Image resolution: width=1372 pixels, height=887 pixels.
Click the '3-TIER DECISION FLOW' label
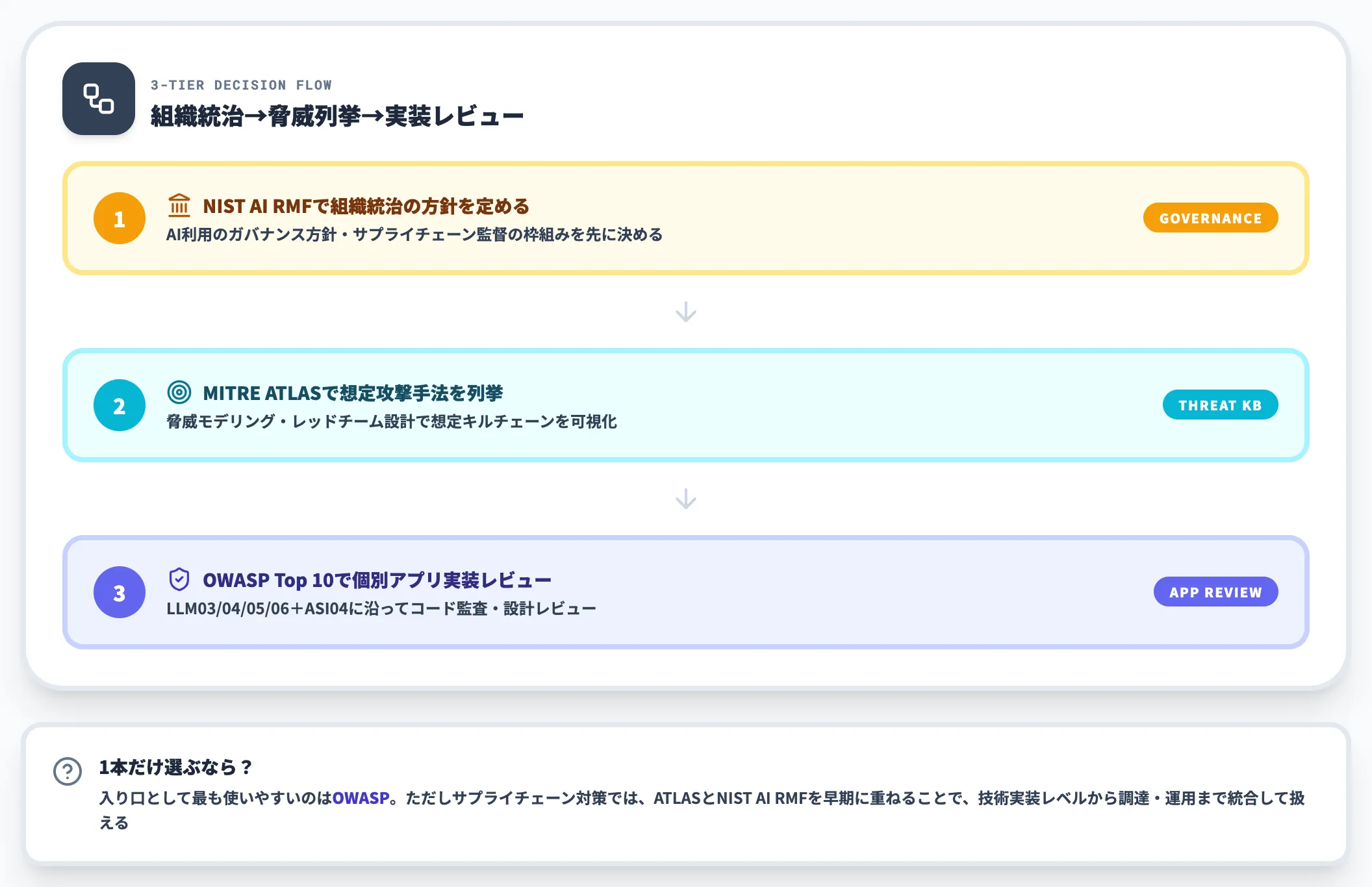pyautogui.click(x=241, y=85)
